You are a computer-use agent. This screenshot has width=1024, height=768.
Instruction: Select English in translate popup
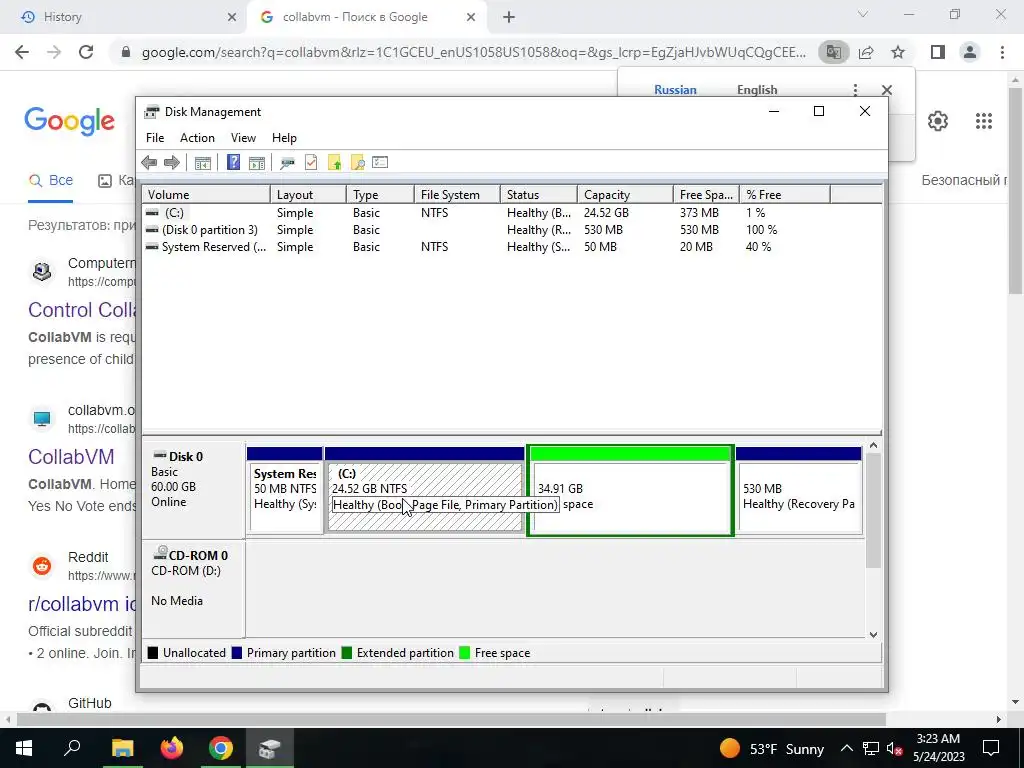757,89
